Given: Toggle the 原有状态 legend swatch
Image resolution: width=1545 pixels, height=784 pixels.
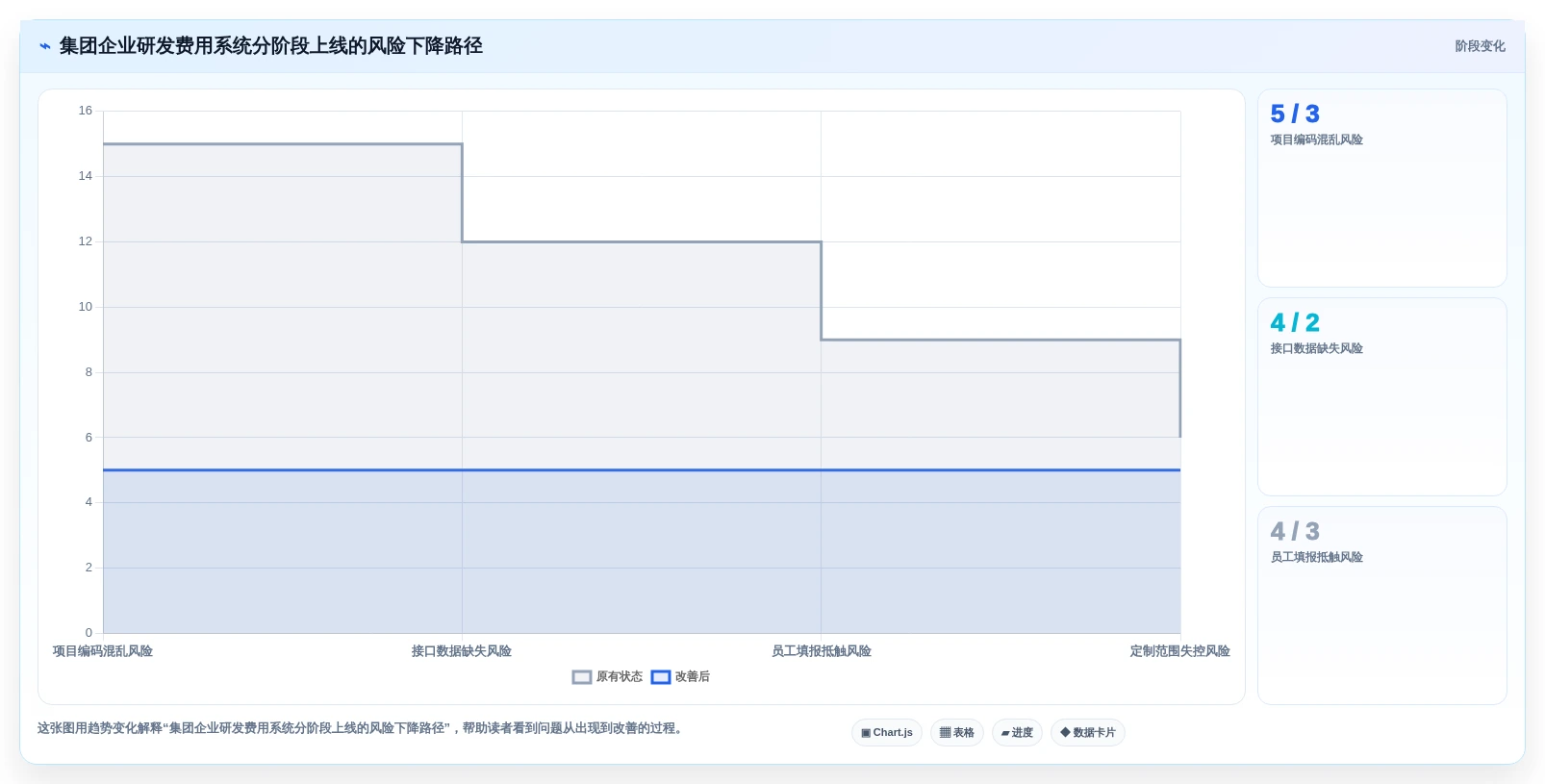Looking at the screenshot, I should pos(582,677).
